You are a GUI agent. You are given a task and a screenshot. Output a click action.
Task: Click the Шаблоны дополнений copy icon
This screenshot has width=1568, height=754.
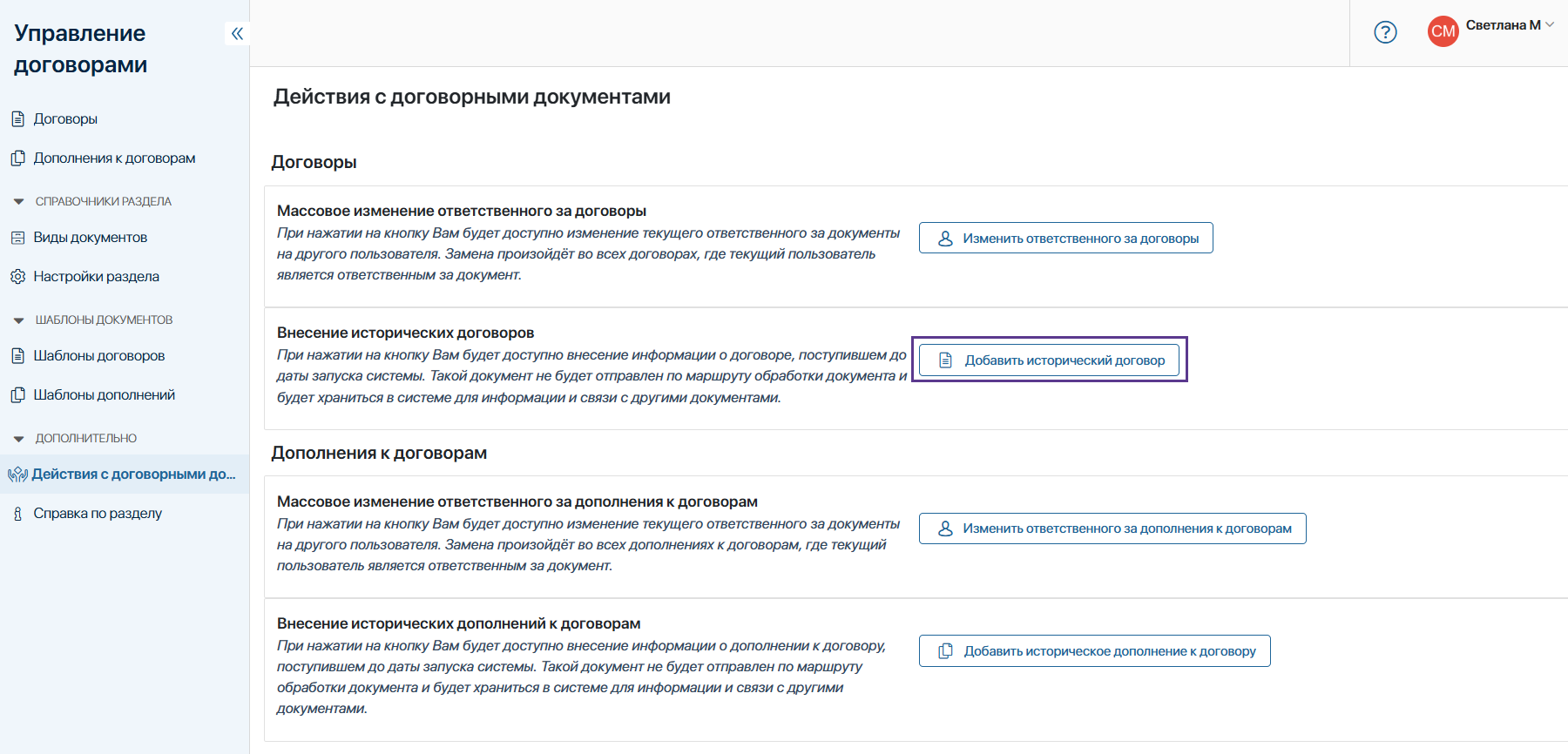pyautogui.click(x=17, y=395)
